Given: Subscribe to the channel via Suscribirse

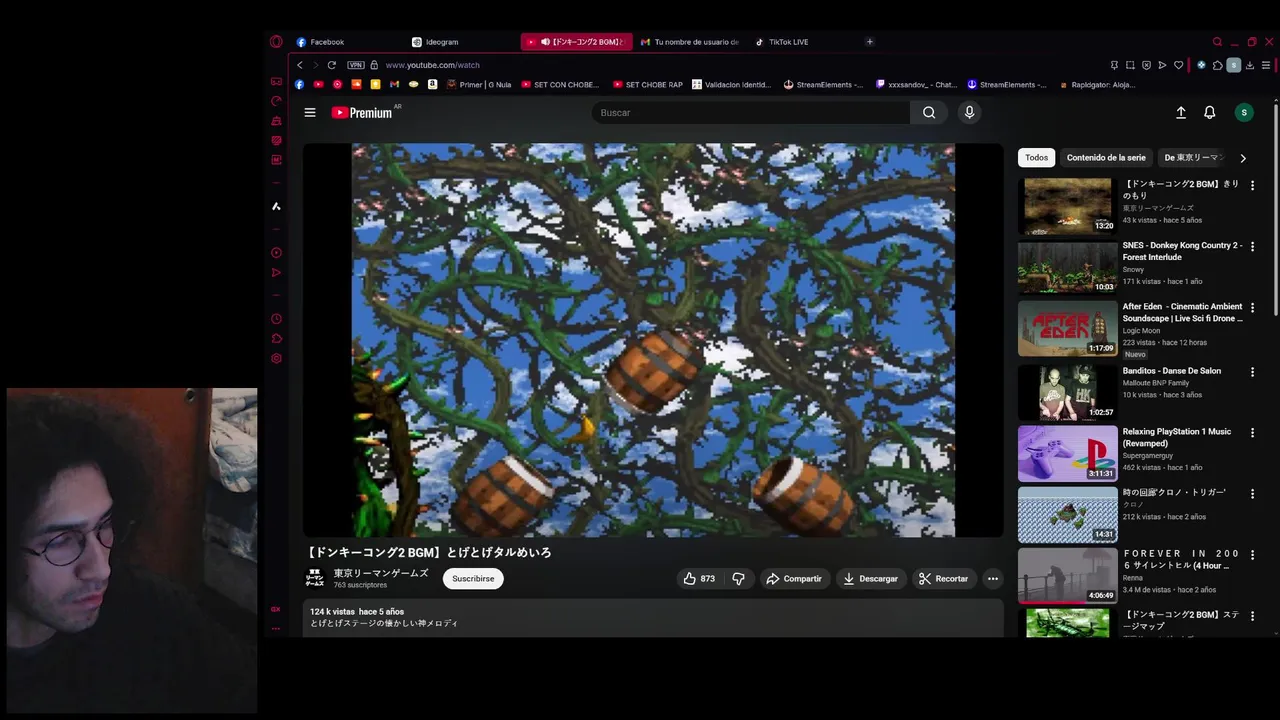Looking at the screenshot, I should click(x=473, y=578).
